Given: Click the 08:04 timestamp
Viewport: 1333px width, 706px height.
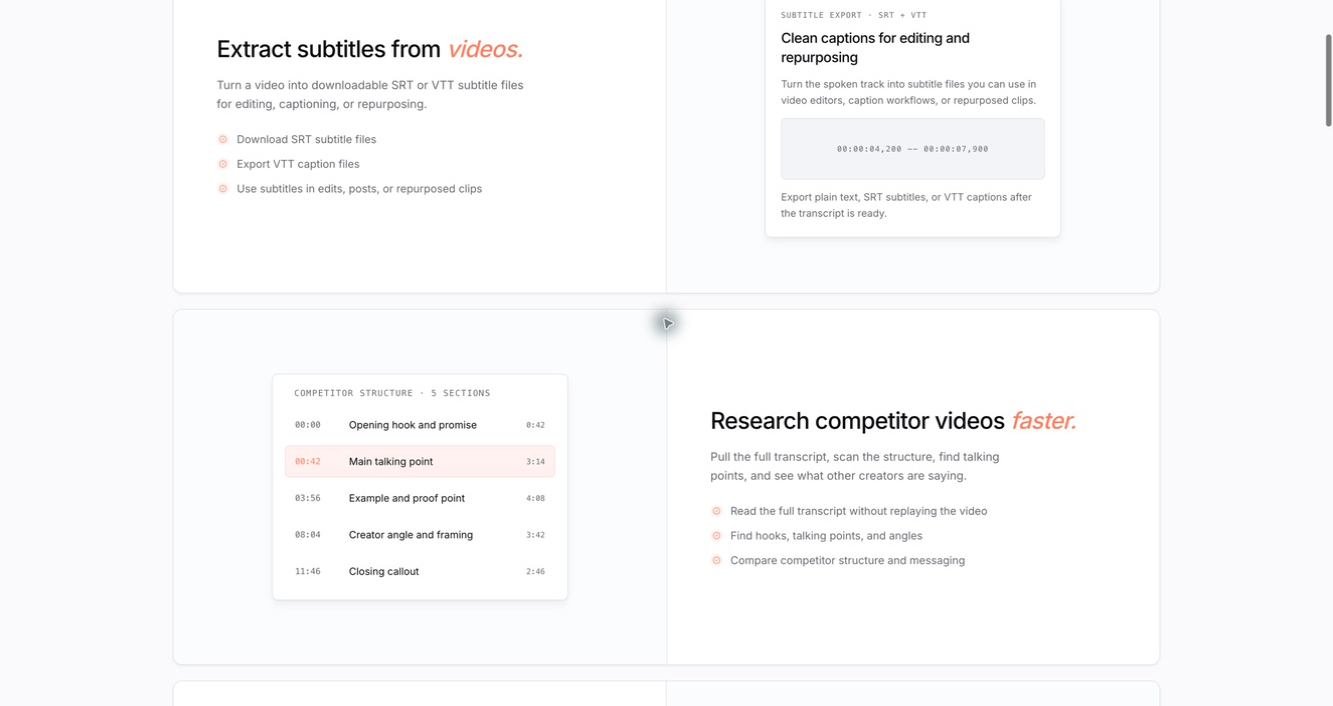Looking at the screenshot, I should coord(308,535).
